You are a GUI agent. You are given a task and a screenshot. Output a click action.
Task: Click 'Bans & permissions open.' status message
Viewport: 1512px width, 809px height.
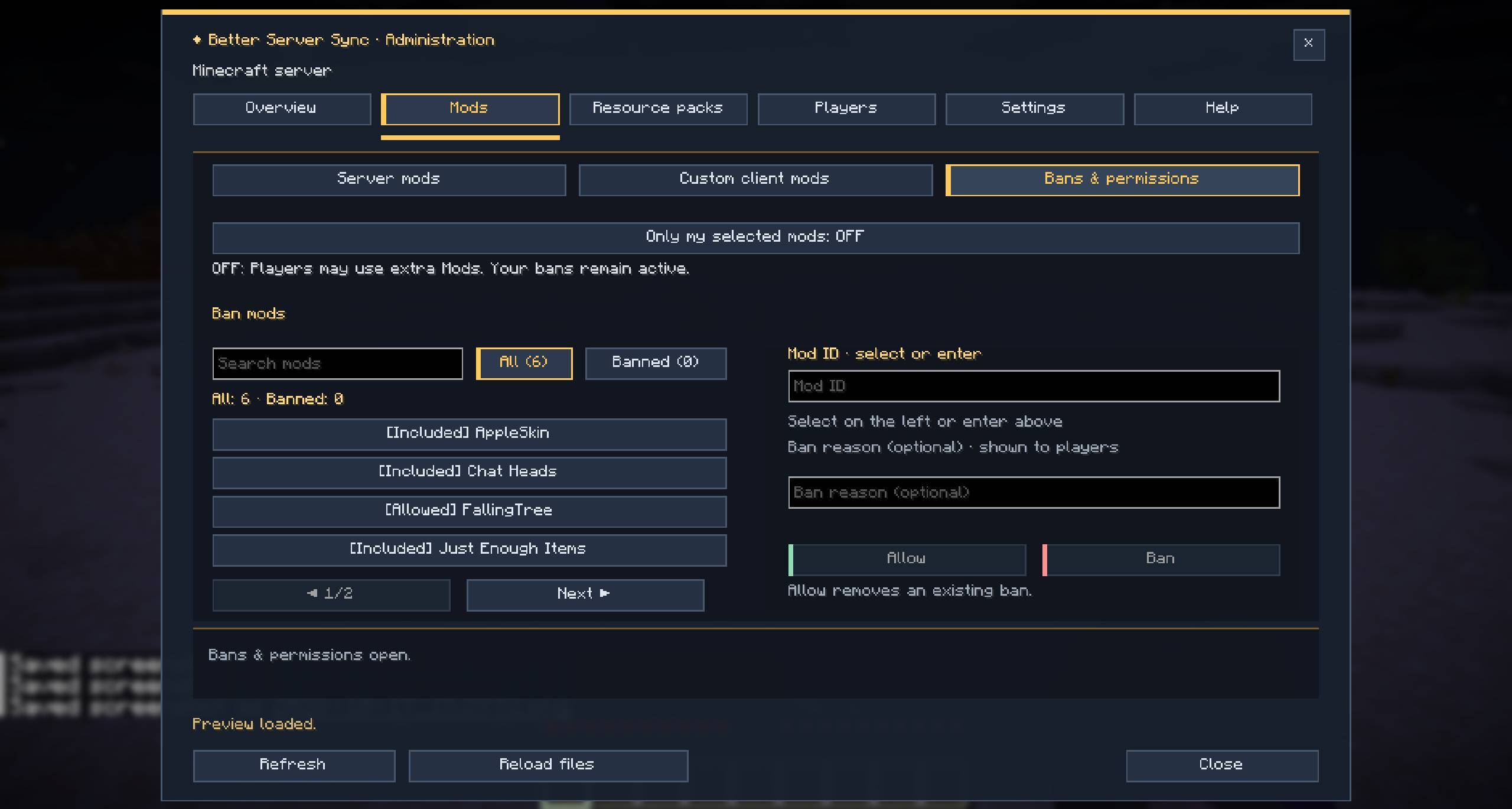point(309,655)
